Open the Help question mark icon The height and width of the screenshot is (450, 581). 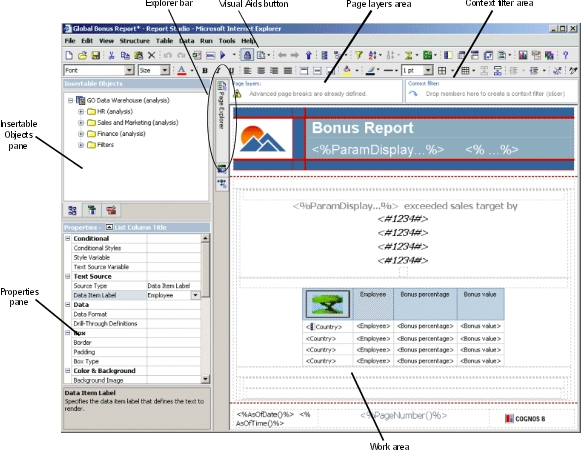point(565,56)
